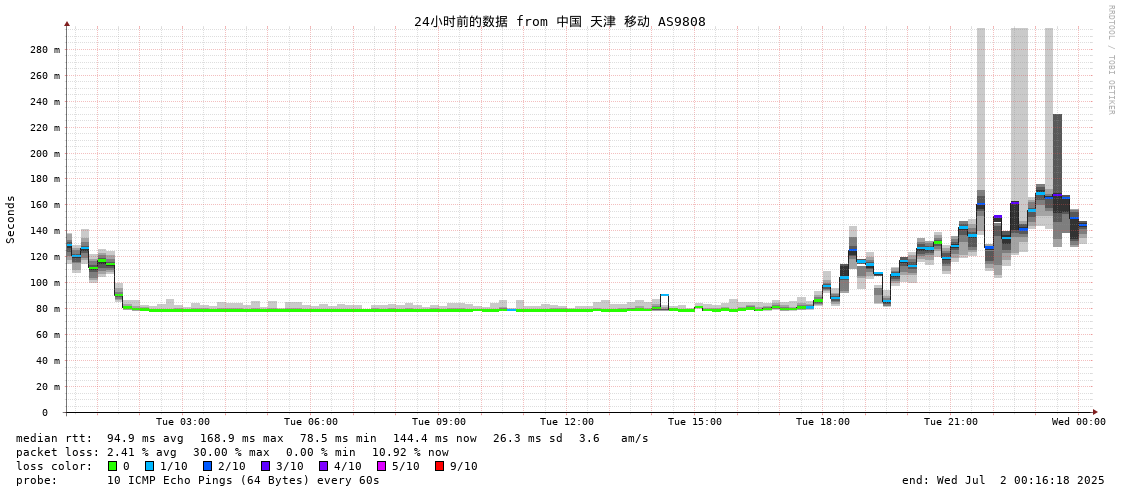Click the Seconds y-axis label
Viewport: 1121px width, 494px height.
(x=11, y=219)
